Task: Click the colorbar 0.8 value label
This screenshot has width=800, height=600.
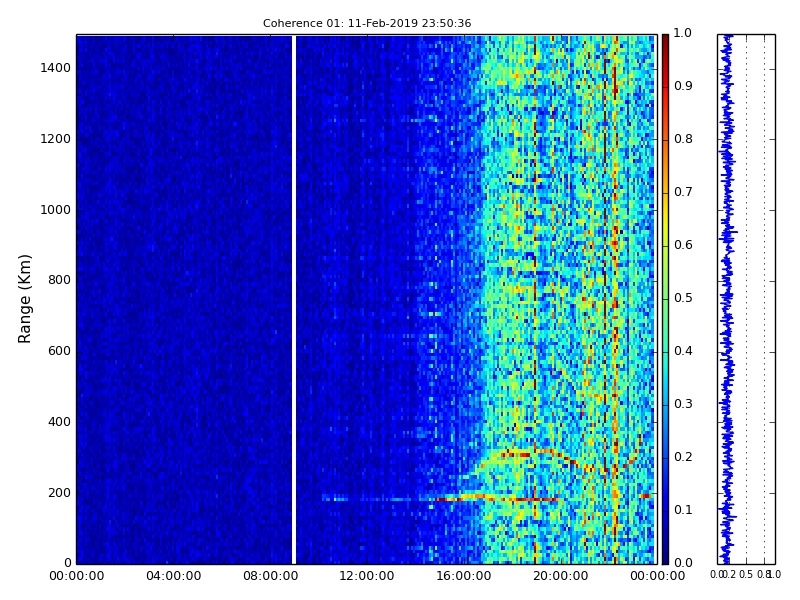Action: click(x=683, y=139)
